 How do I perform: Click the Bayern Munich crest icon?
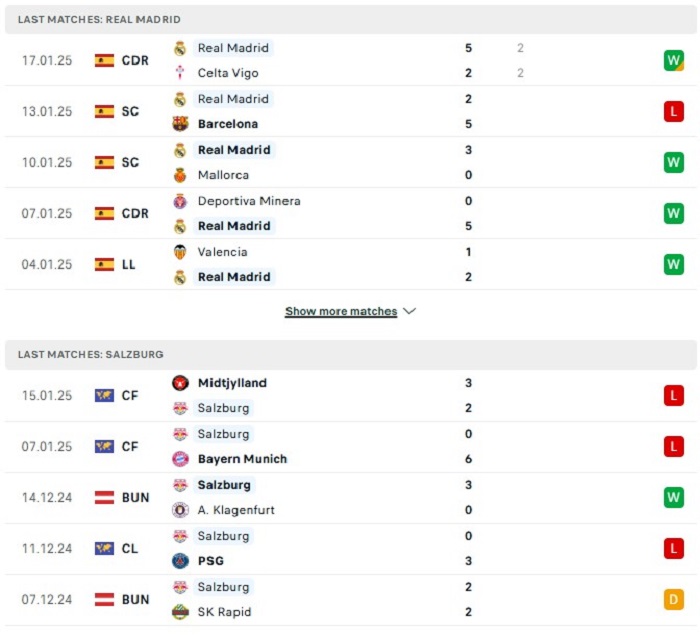point(180,459)
